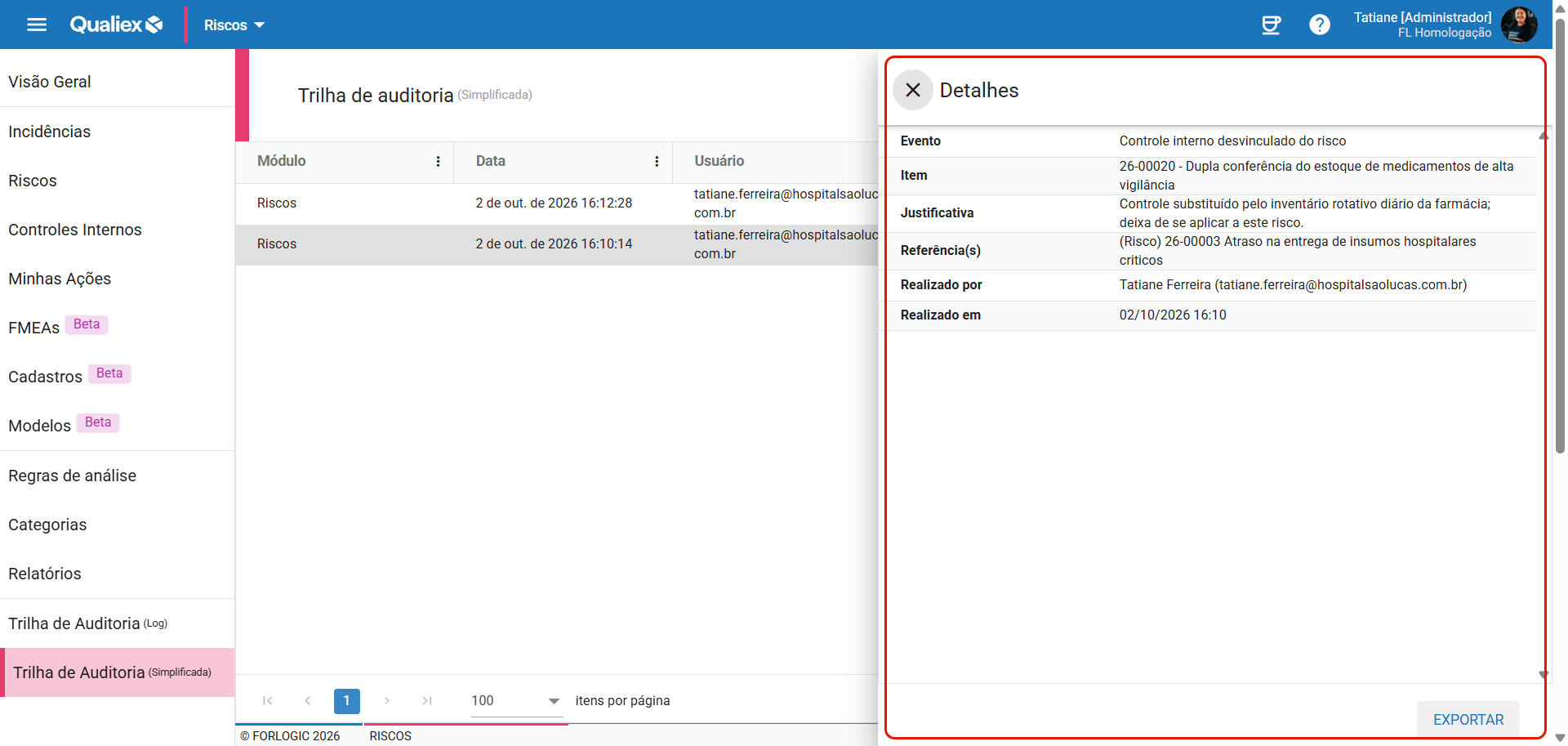Go to Minhas Ações
Screen dimensions: 1568x746
(60, 279)
